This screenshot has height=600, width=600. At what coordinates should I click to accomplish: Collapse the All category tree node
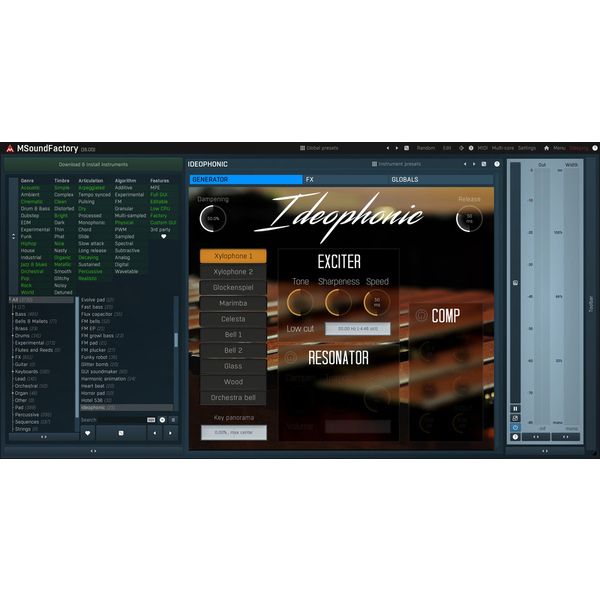pos(10,300)
